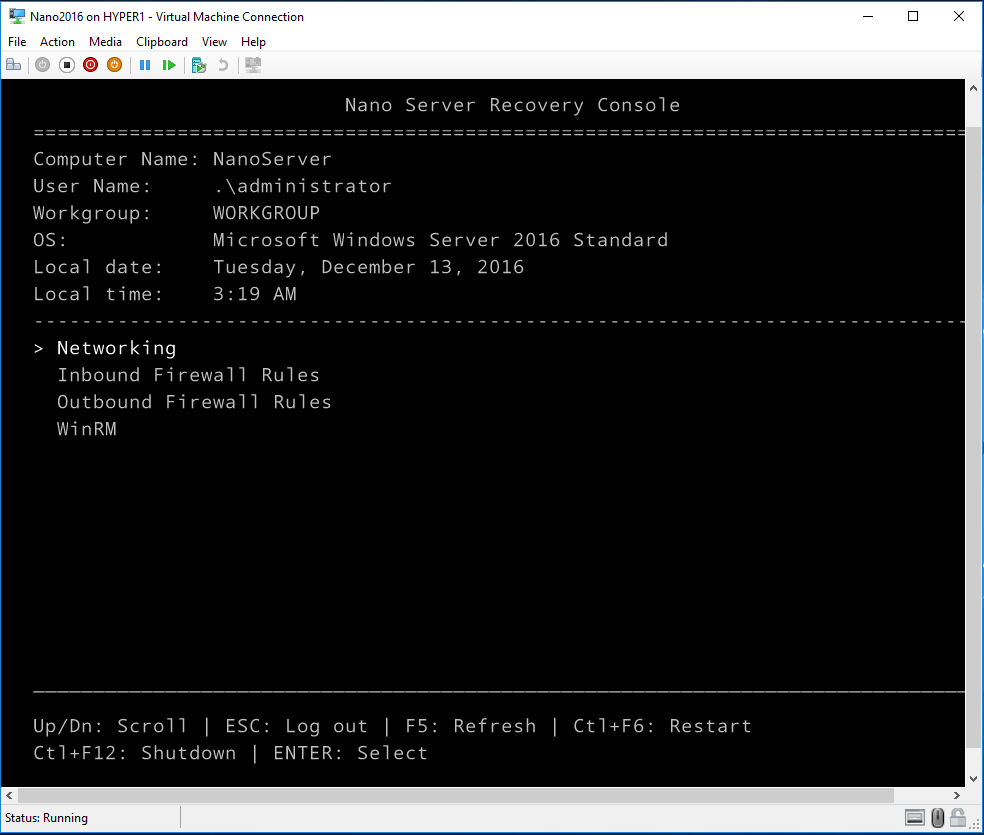Screen dimensions: 984x835
Task: Click the scrollbar down arrow
Action: click(972, 777)
